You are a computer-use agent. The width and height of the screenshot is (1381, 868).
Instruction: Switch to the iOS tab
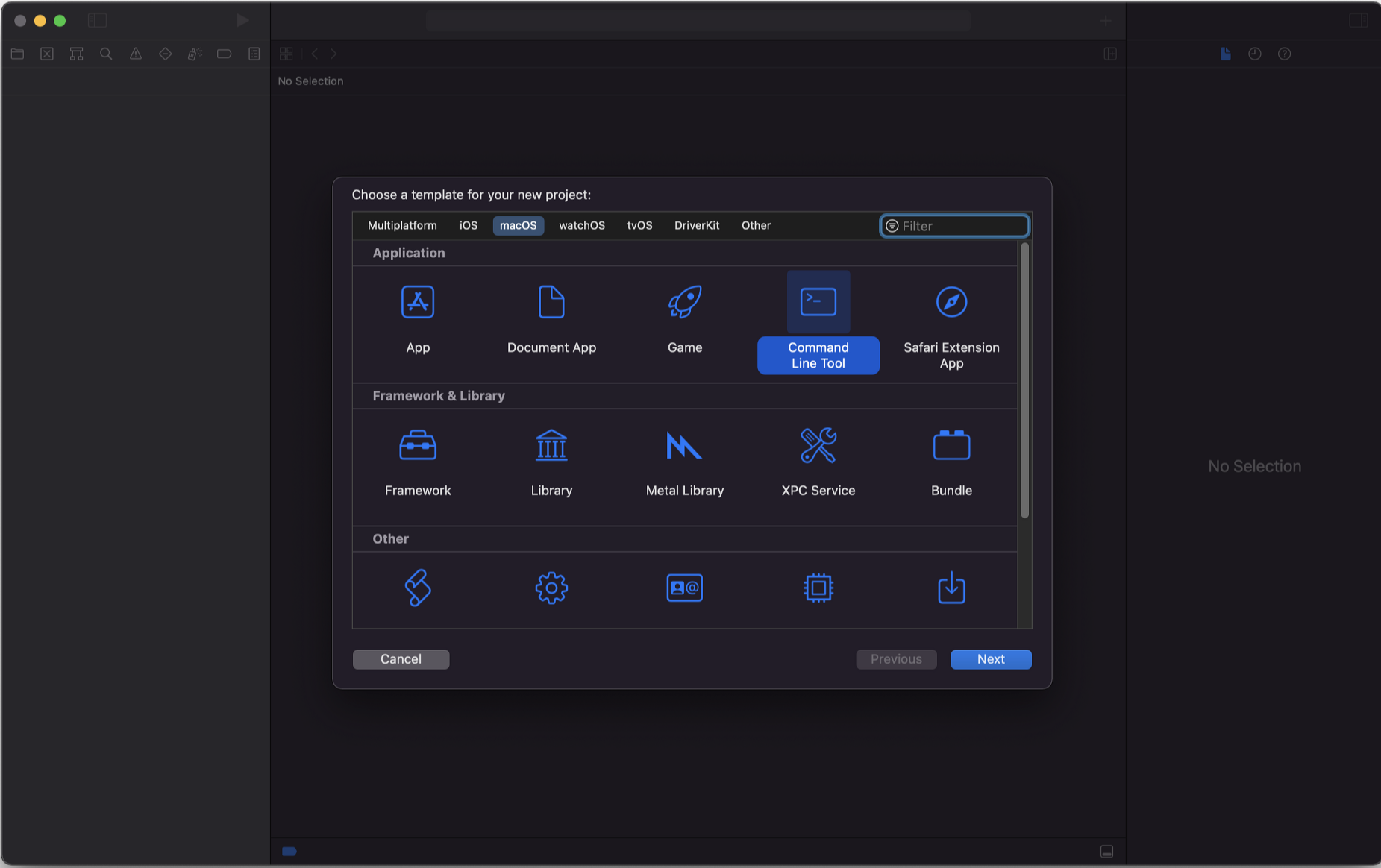point(469,225)
